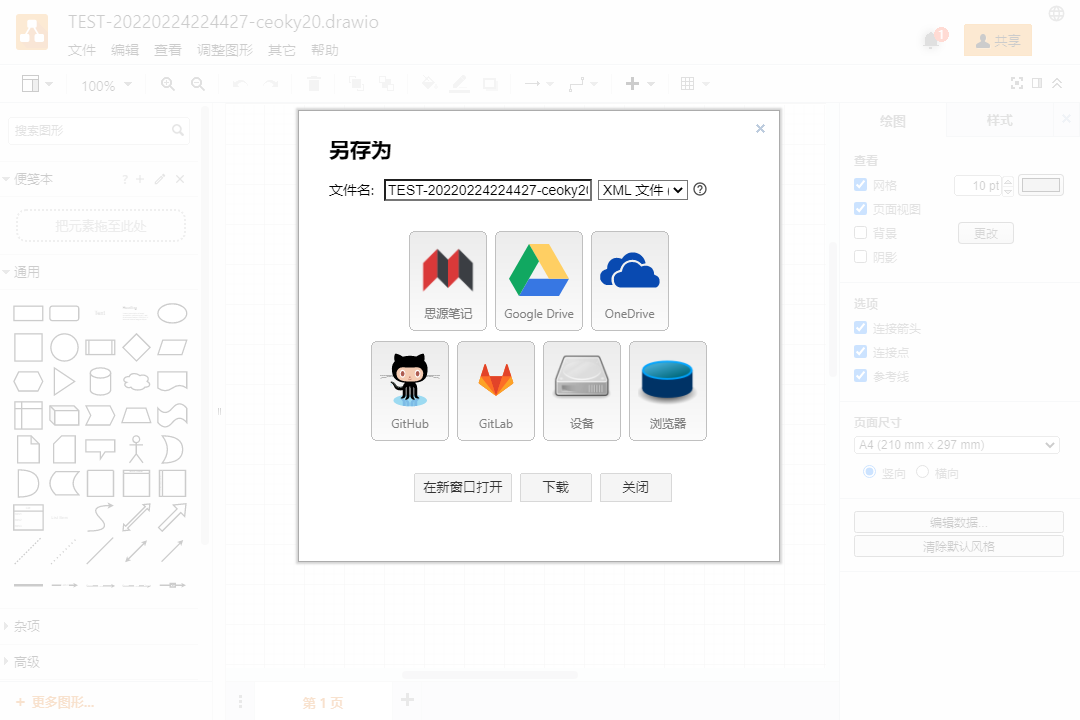Open the insert plus dropdown
This screenshot has width=1080, height=720.
pyautogui.click(x=639, y=84)
